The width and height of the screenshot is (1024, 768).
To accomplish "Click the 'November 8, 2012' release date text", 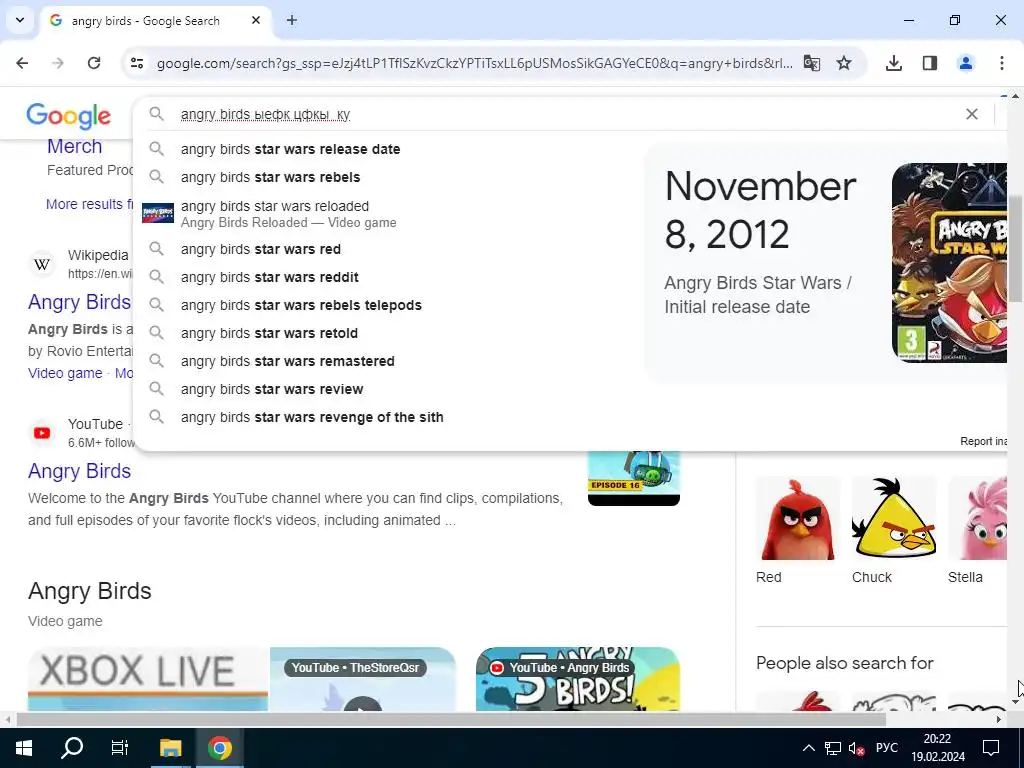I will [x=760, y=210].
